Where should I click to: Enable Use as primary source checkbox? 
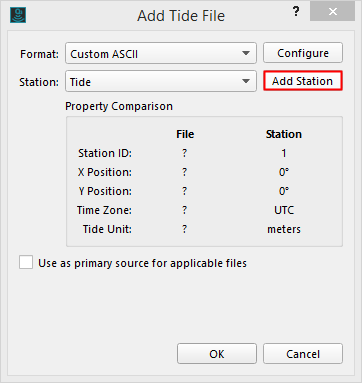point(26,262)
